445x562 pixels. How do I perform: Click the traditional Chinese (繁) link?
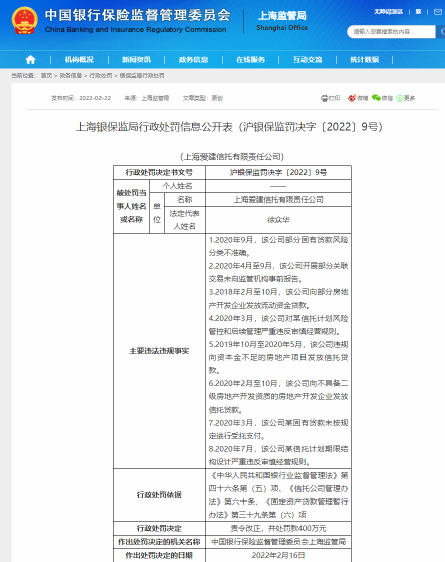coord(418,12)
